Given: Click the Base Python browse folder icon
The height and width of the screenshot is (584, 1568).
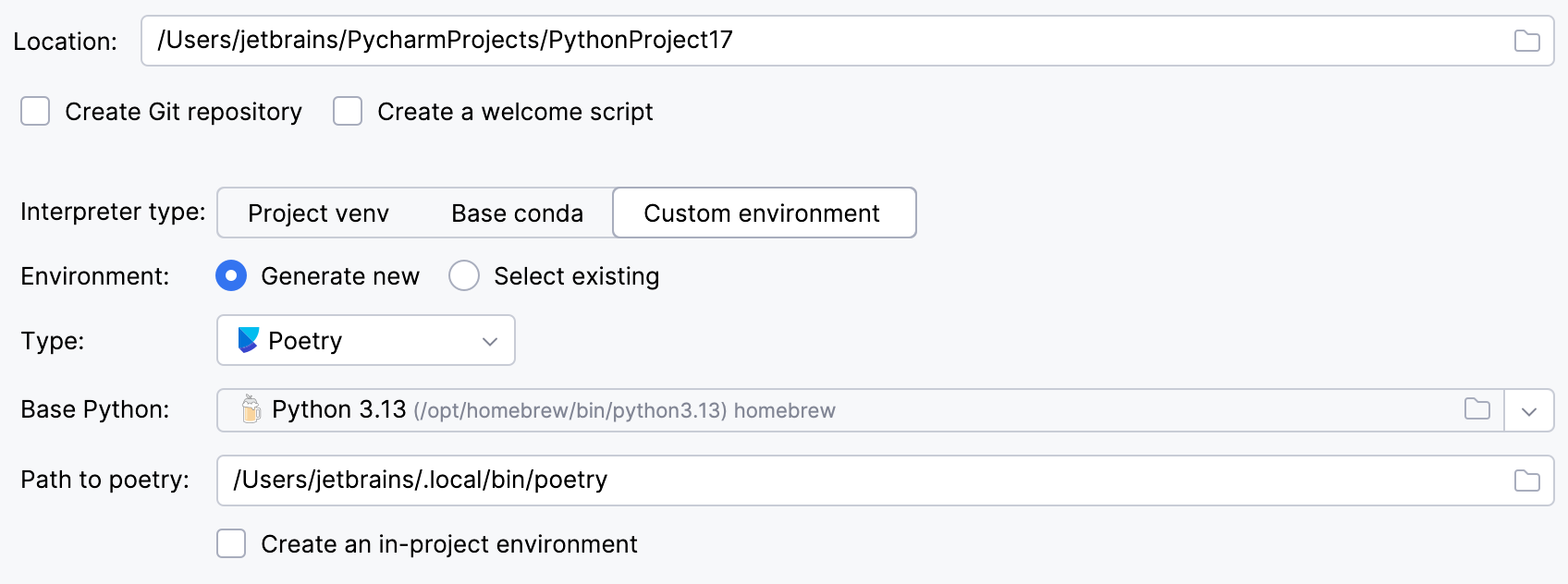Looking at the screenshot, I should coord(1476,409).
